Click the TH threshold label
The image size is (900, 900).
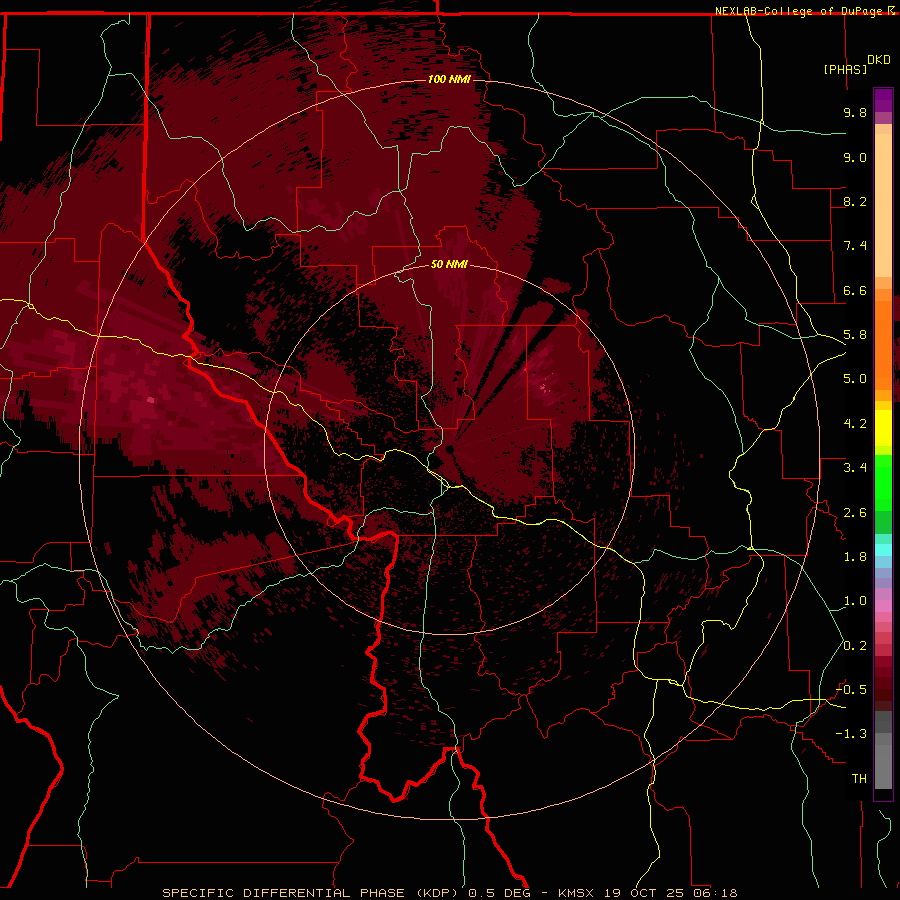[x=859, y=779]
